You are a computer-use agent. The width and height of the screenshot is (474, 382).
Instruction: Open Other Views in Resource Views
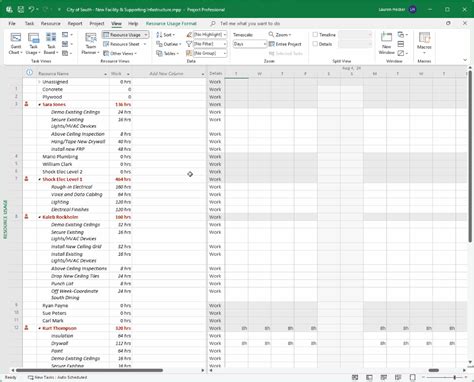pos(120,53)
